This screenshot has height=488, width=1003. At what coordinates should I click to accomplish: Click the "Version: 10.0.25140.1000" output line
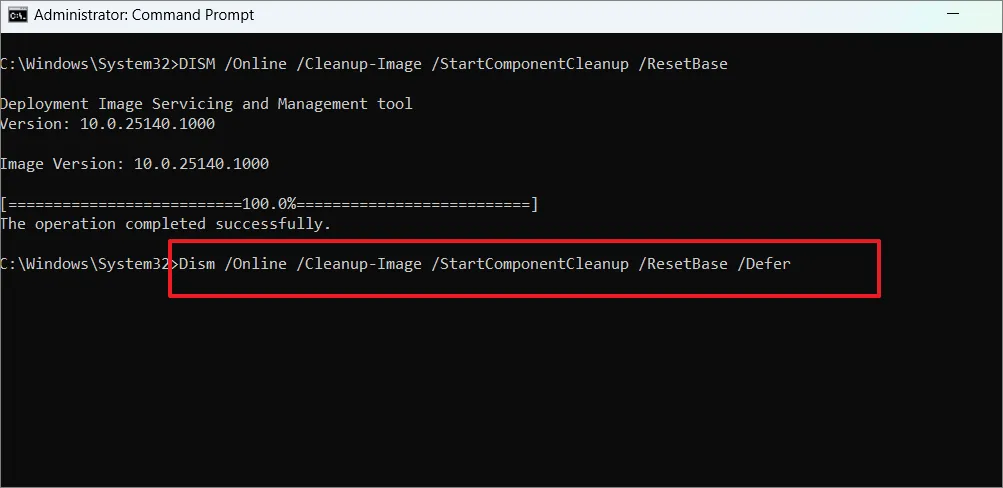(x=107, y=124)
